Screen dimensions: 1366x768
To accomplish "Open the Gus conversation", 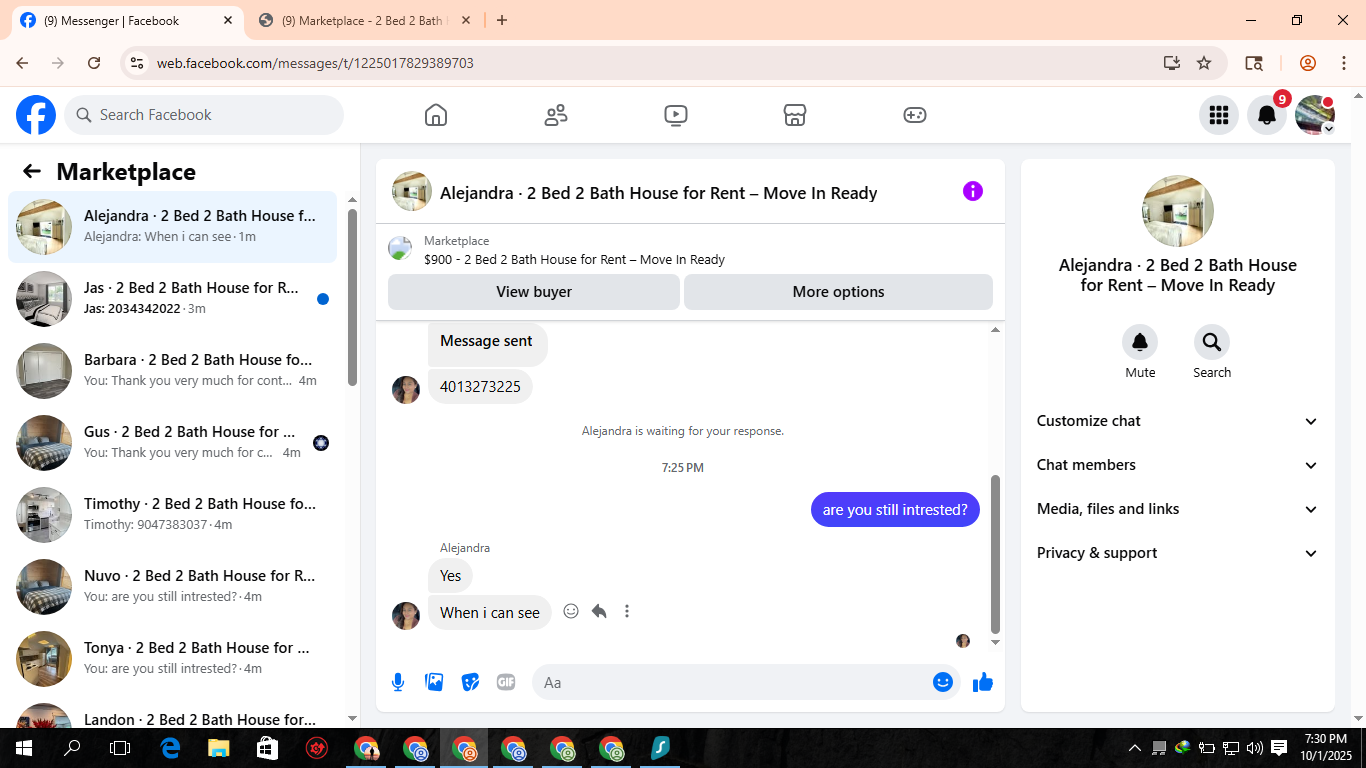I will [x=172, y=443].
